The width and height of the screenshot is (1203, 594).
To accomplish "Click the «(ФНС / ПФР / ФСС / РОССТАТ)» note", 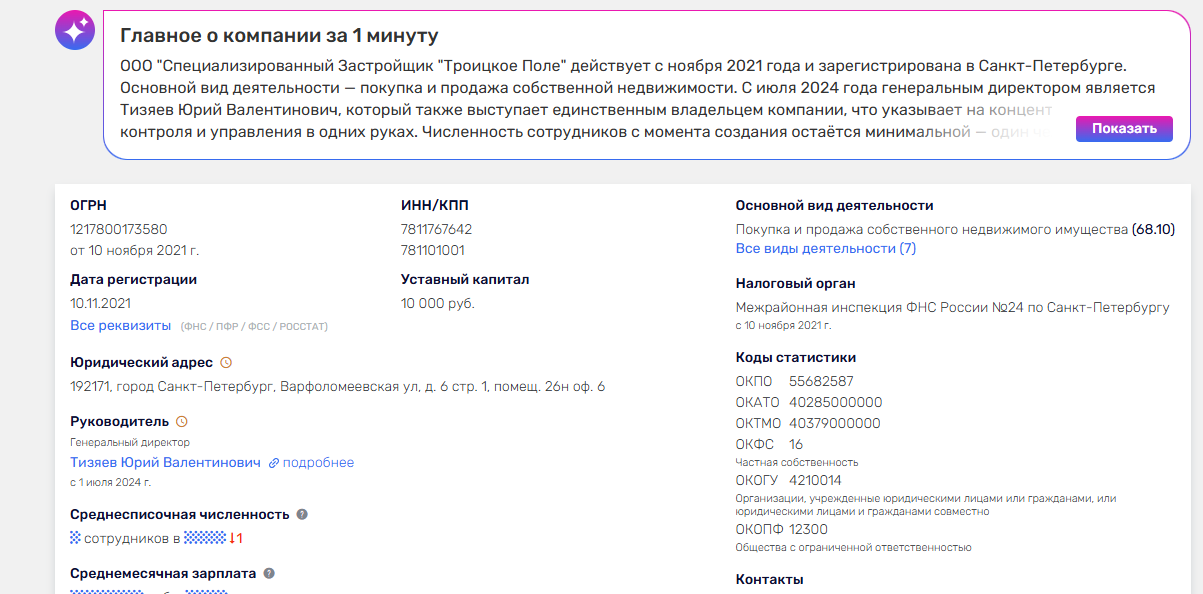I will tap(254, 326).
